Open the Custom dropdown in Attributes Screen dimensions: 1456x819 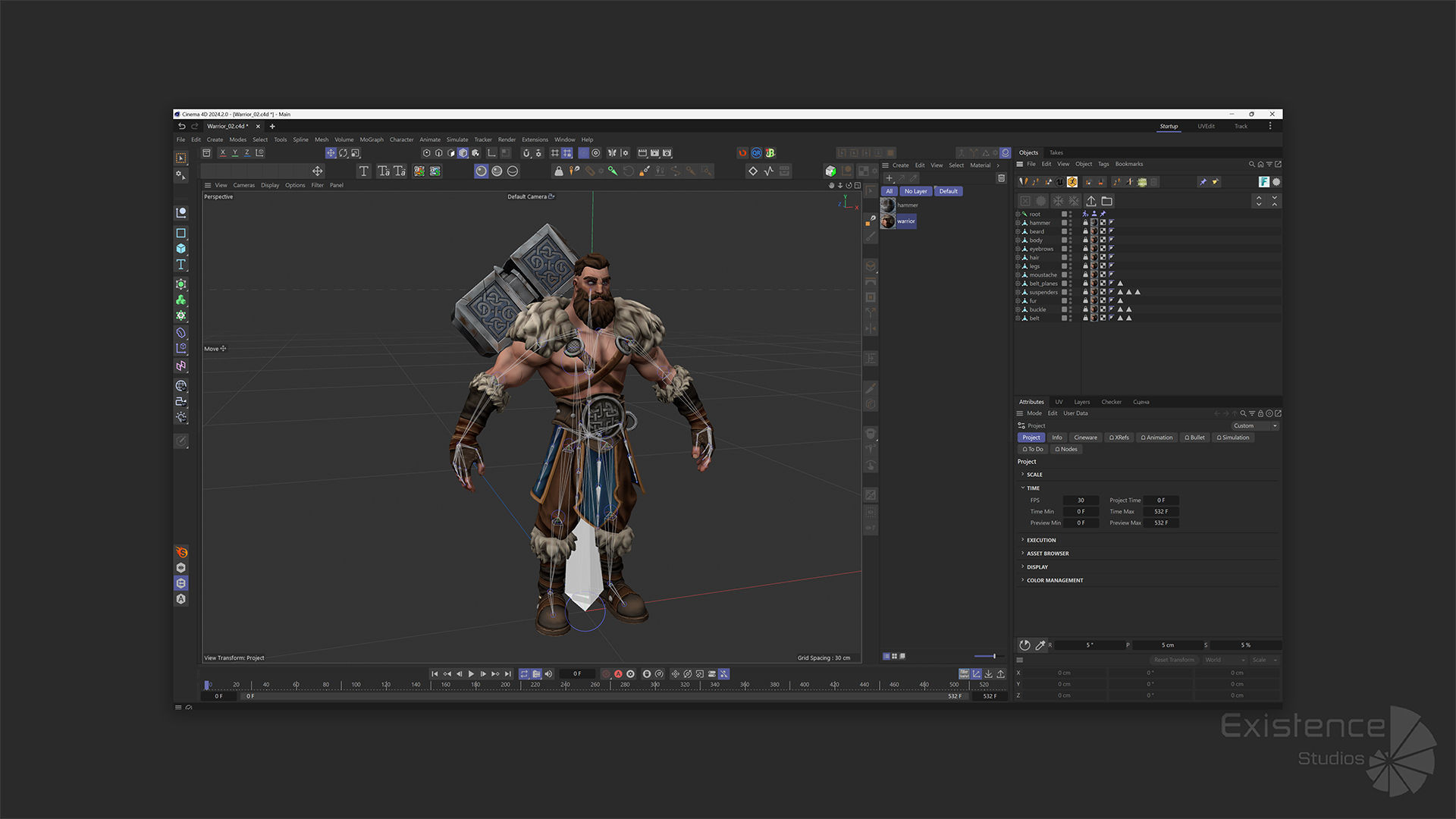(1254, 426)
